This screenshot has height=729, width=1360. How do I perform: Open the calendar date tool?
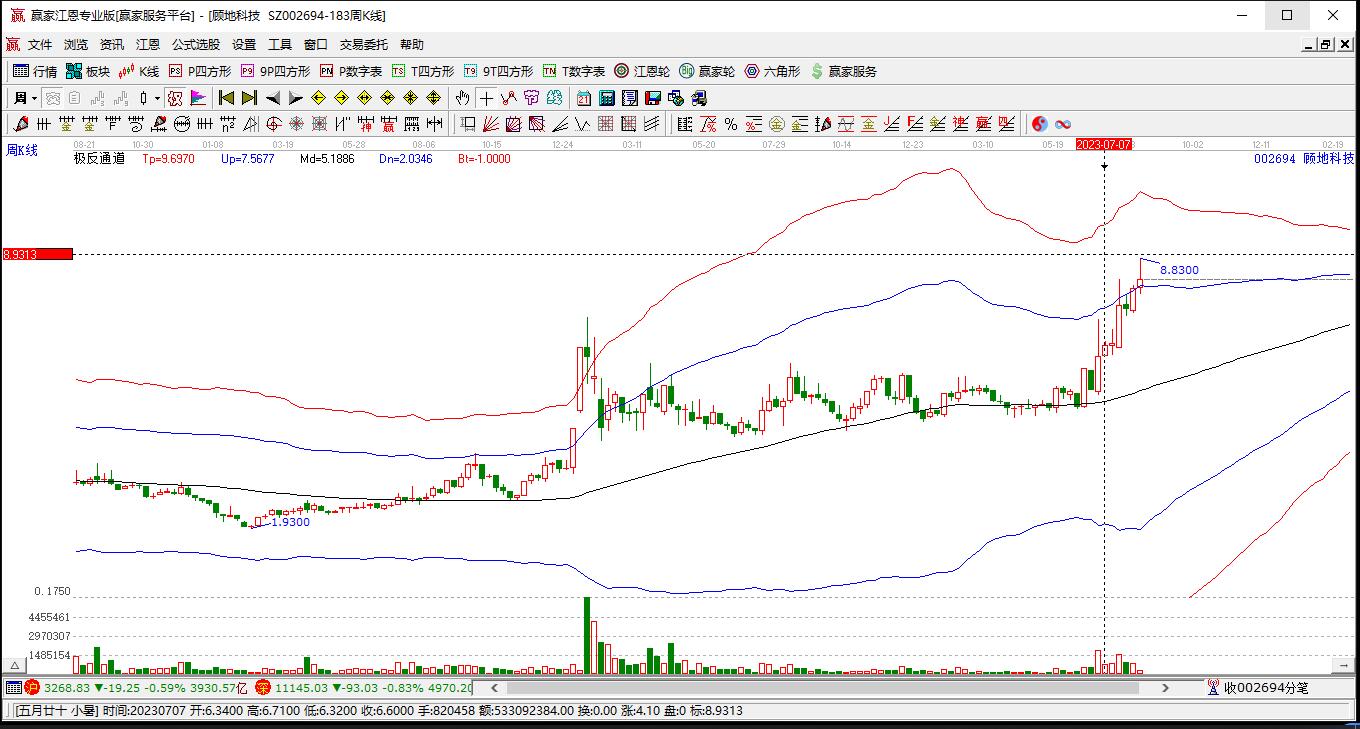[x=584, y=98]
